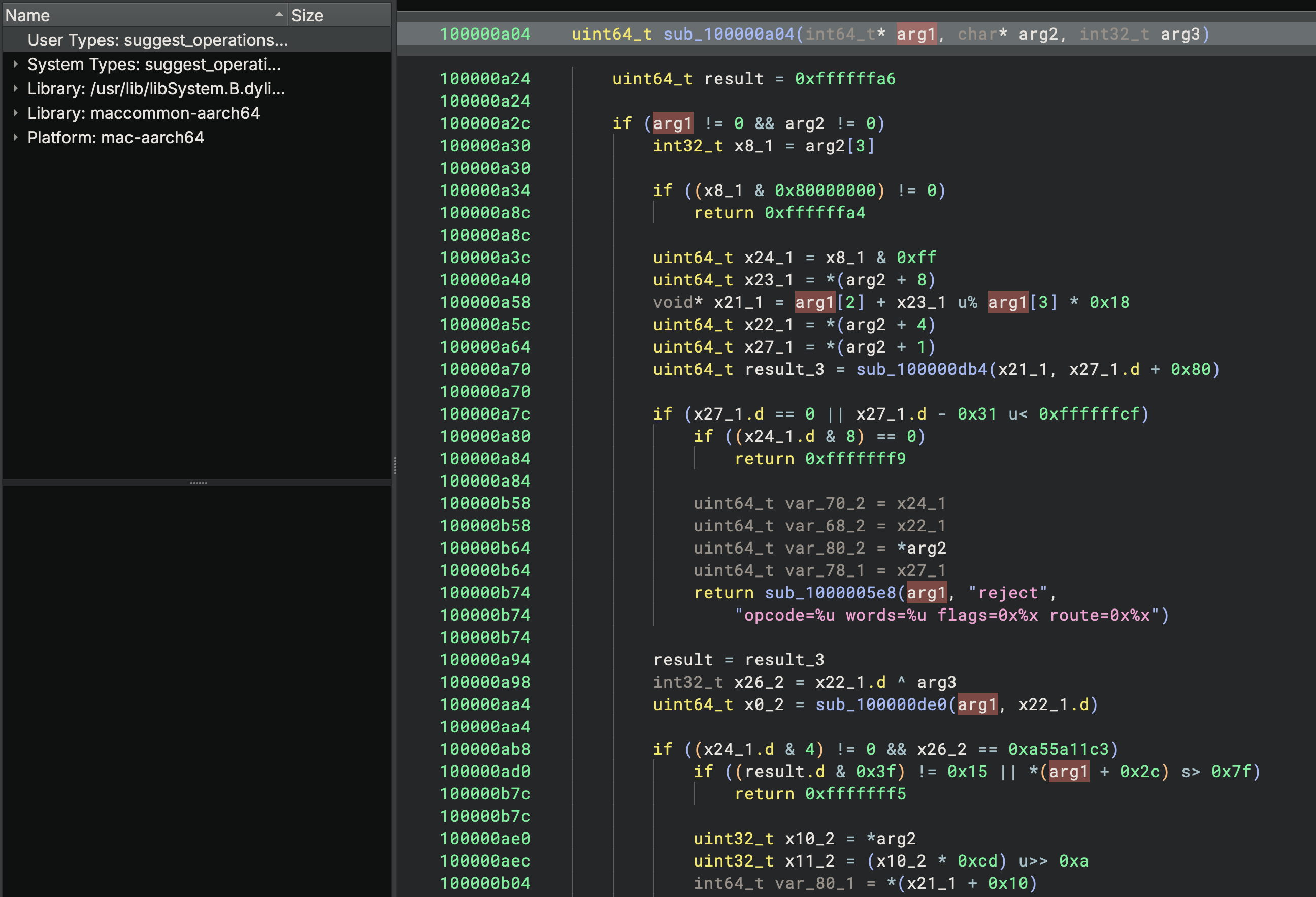Click the "reject" string literal

pyautogui.click(x=1008, y=593)
